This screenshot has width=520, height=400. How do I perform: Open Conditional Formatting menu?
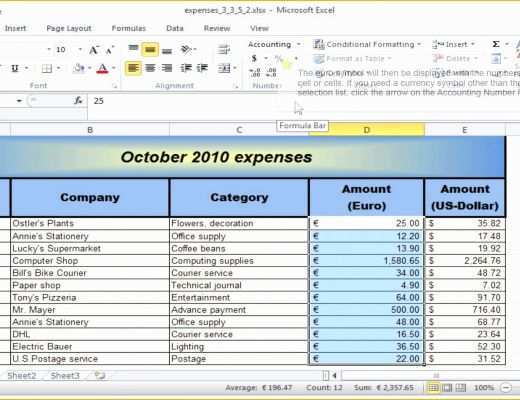pos(367,44)
